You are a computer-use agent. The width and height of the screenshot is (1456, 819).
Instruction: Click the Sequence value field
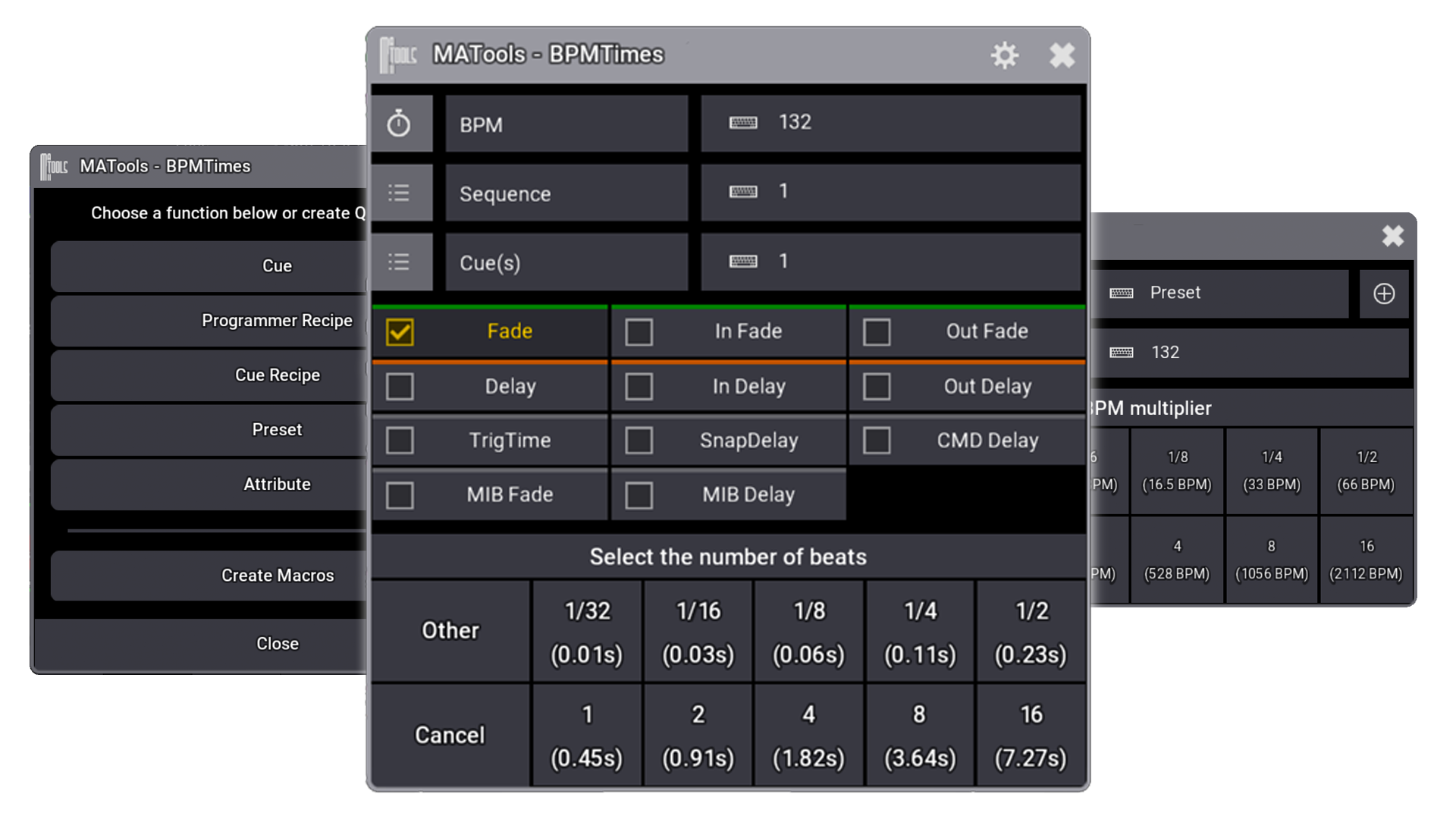point(891,193)
